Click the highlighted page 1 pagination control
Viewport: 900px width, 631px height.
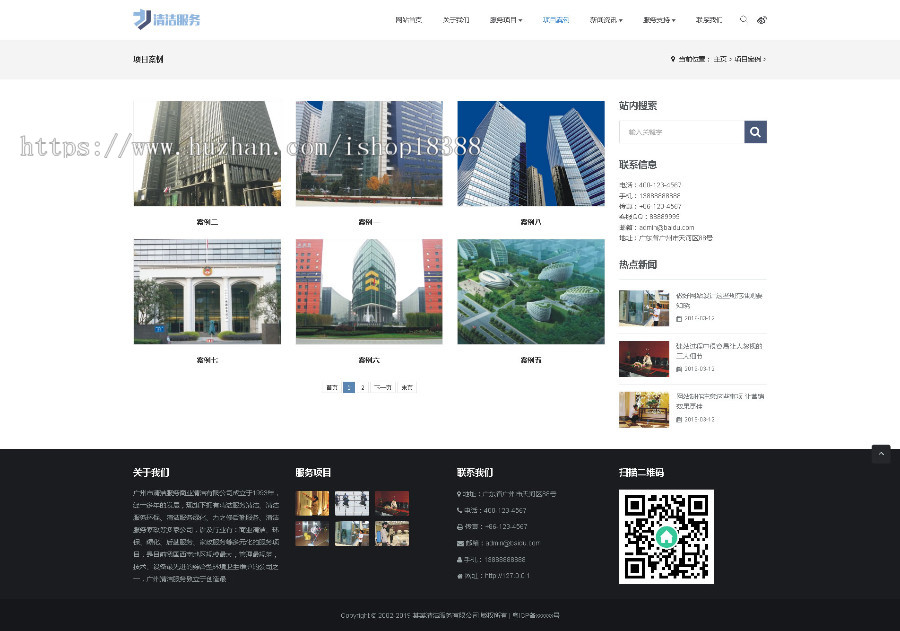[x=349, y=387]
